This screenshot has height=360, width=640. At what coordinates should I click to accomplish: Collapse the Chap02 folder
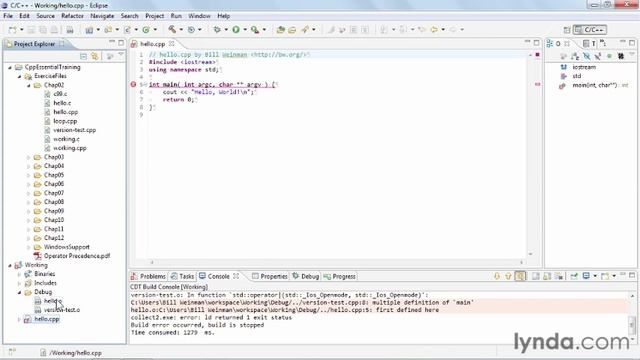29,85
